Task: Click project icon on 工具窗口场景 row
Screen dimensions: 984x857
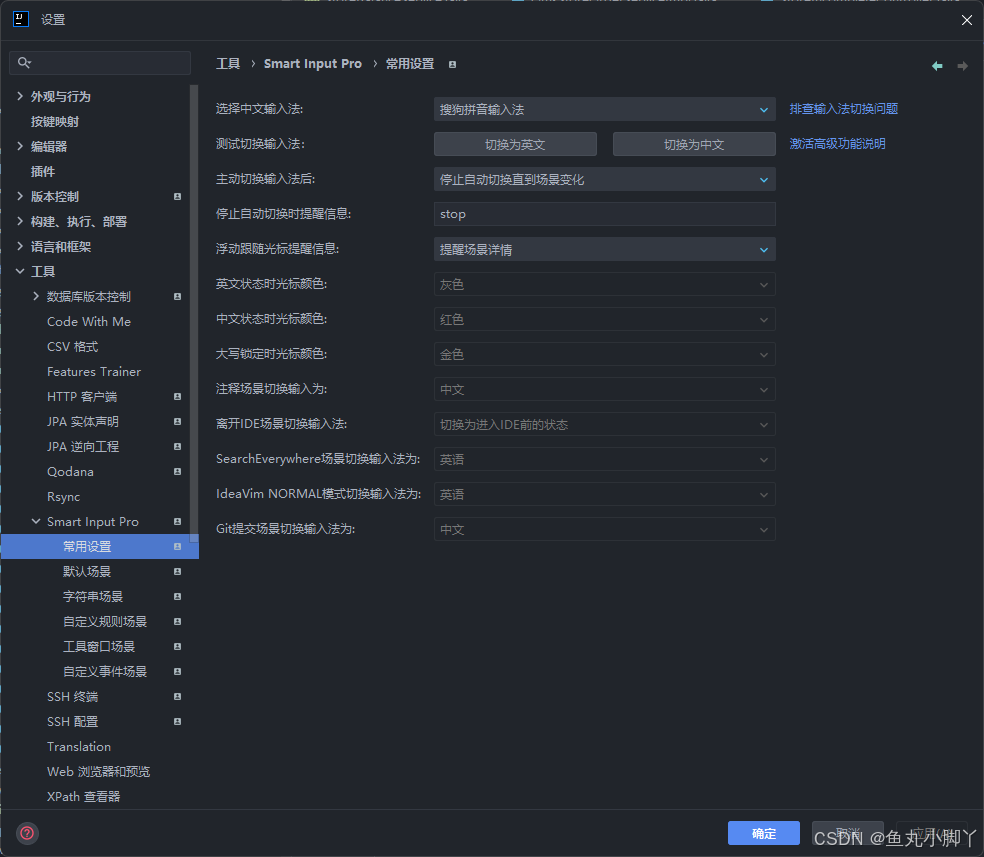Action: pos(178,647)
